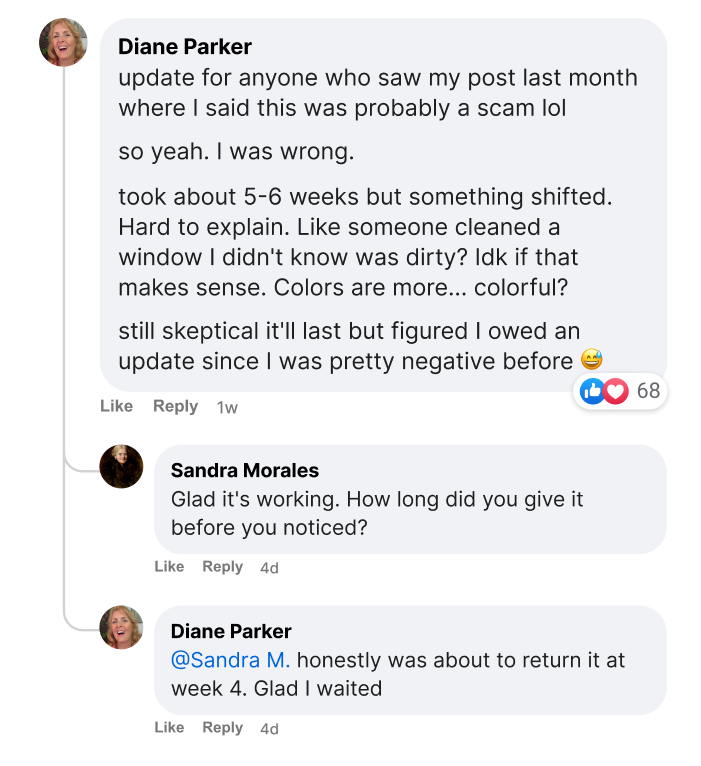Click the red heart reaction icon
701x766 pixels.
click(x=616, y=391)
